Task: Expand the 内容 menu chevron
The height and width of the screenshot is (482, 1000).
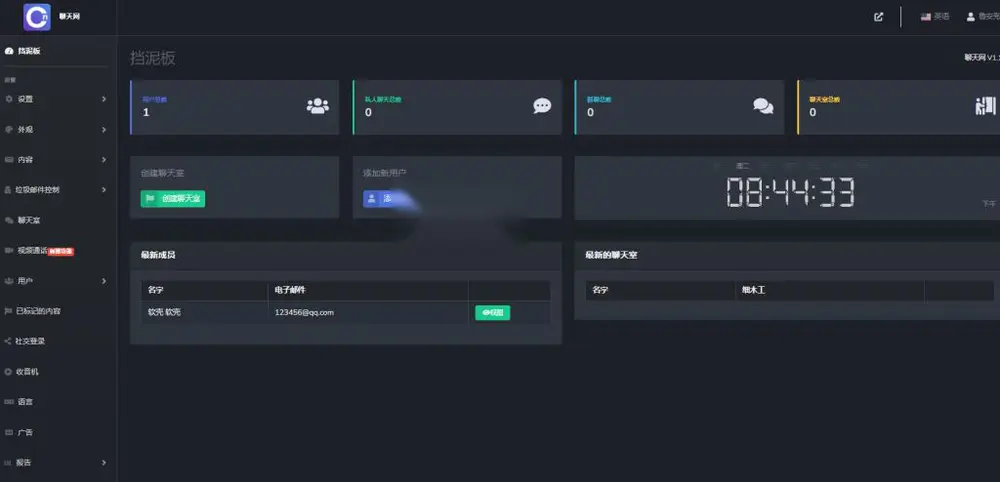Action: (x=104, y=160)
